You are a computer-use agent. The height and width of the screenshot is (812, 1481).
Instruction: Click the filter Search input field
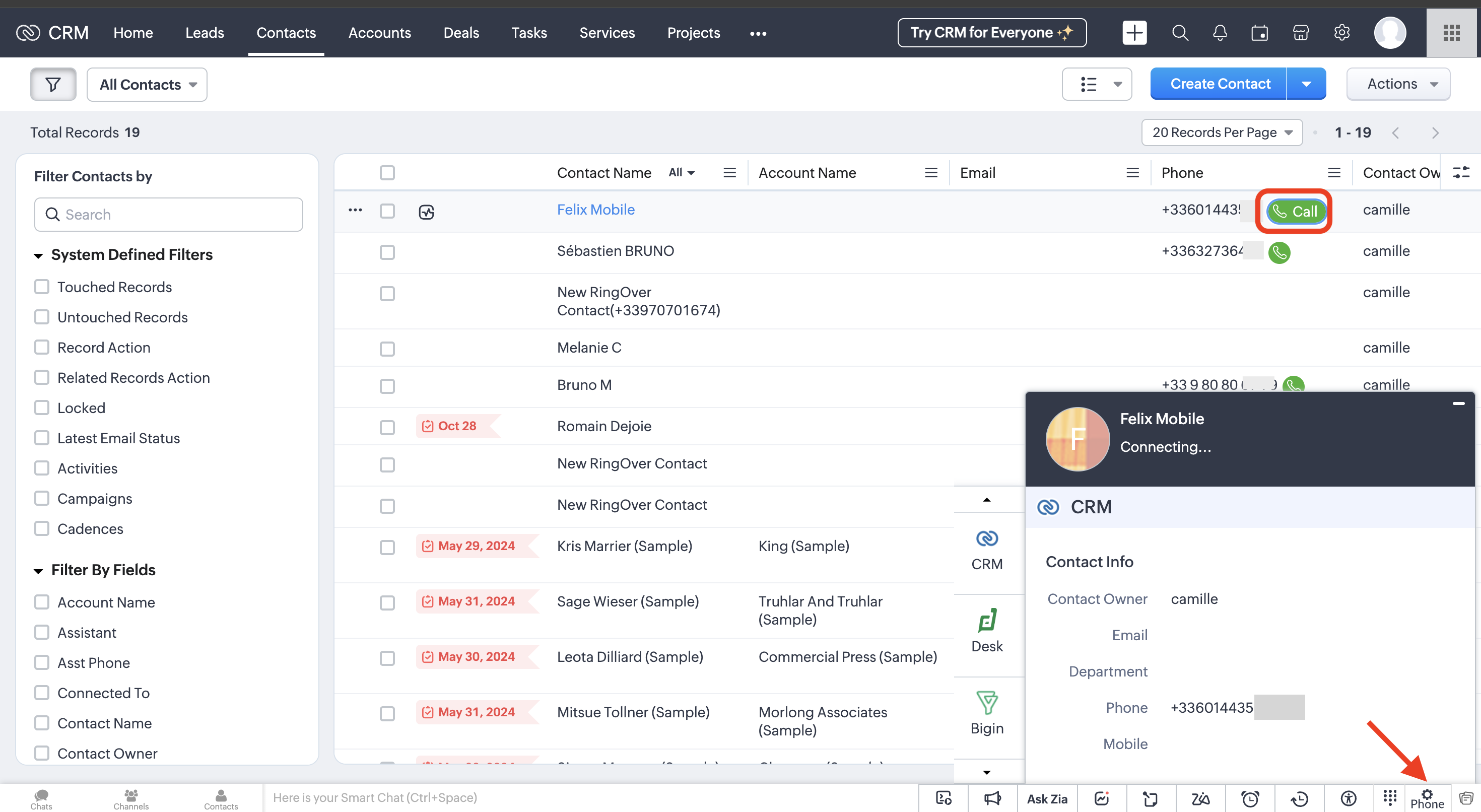[x=168, y=215]
